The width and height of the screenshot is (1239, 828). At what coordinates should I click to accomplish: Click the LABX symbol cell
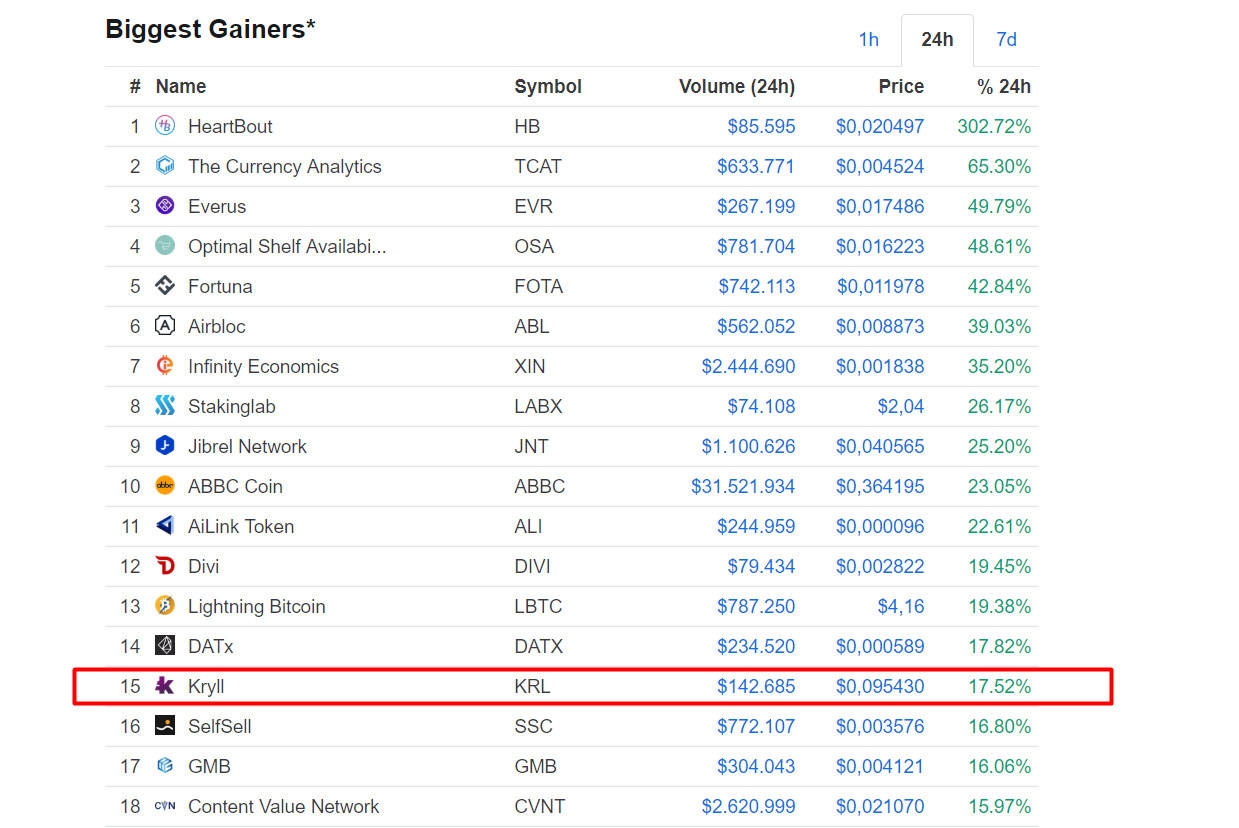click(x=538, y=407)
